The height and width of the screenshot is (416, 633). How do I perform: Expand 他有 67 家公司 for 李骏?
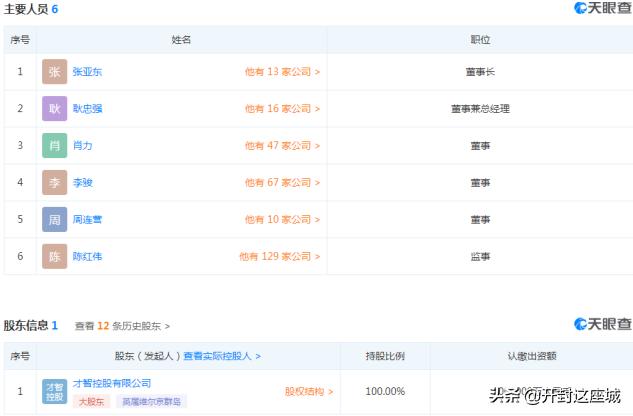click(282, 182)
